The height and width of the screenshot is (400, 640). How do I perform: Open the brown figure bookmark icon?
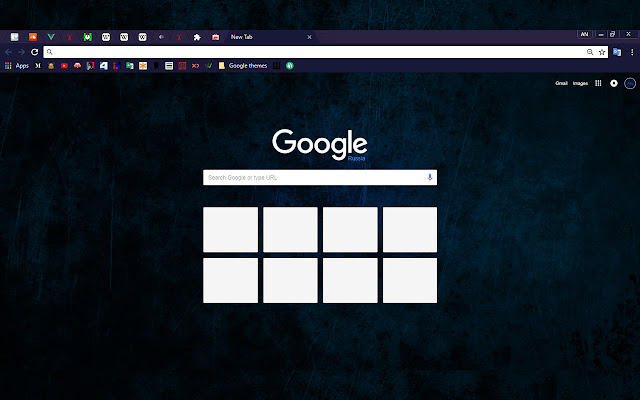coord(51,66)
